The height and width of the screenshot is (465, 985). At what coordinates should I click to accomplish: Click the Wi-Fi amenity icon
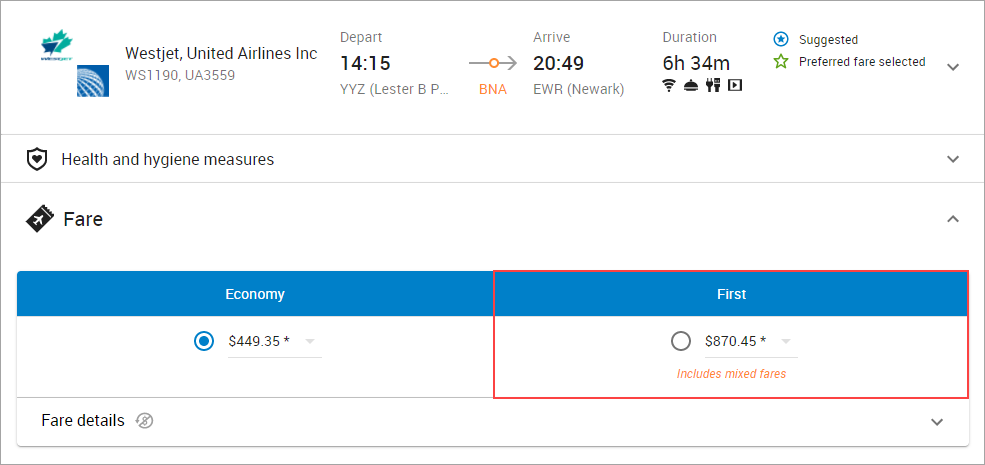(669, 85)
